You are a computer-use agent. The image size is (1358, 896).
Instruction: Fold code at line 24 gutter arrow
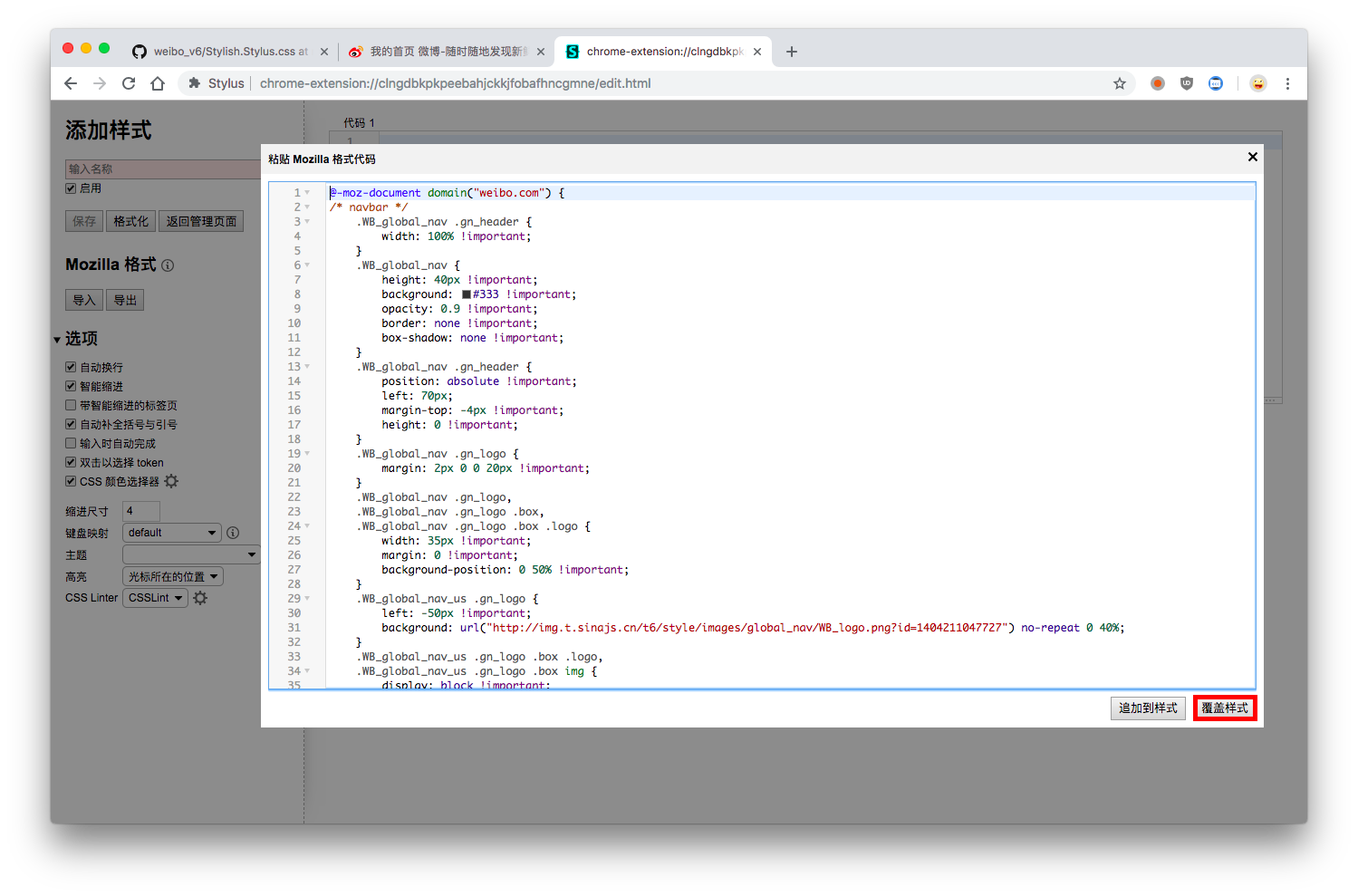tap(307, 526)
